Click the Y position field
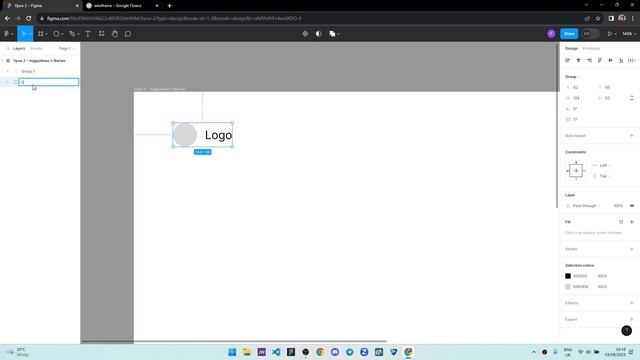This screenshot has width=640, height=360. [x=610, y=87]
